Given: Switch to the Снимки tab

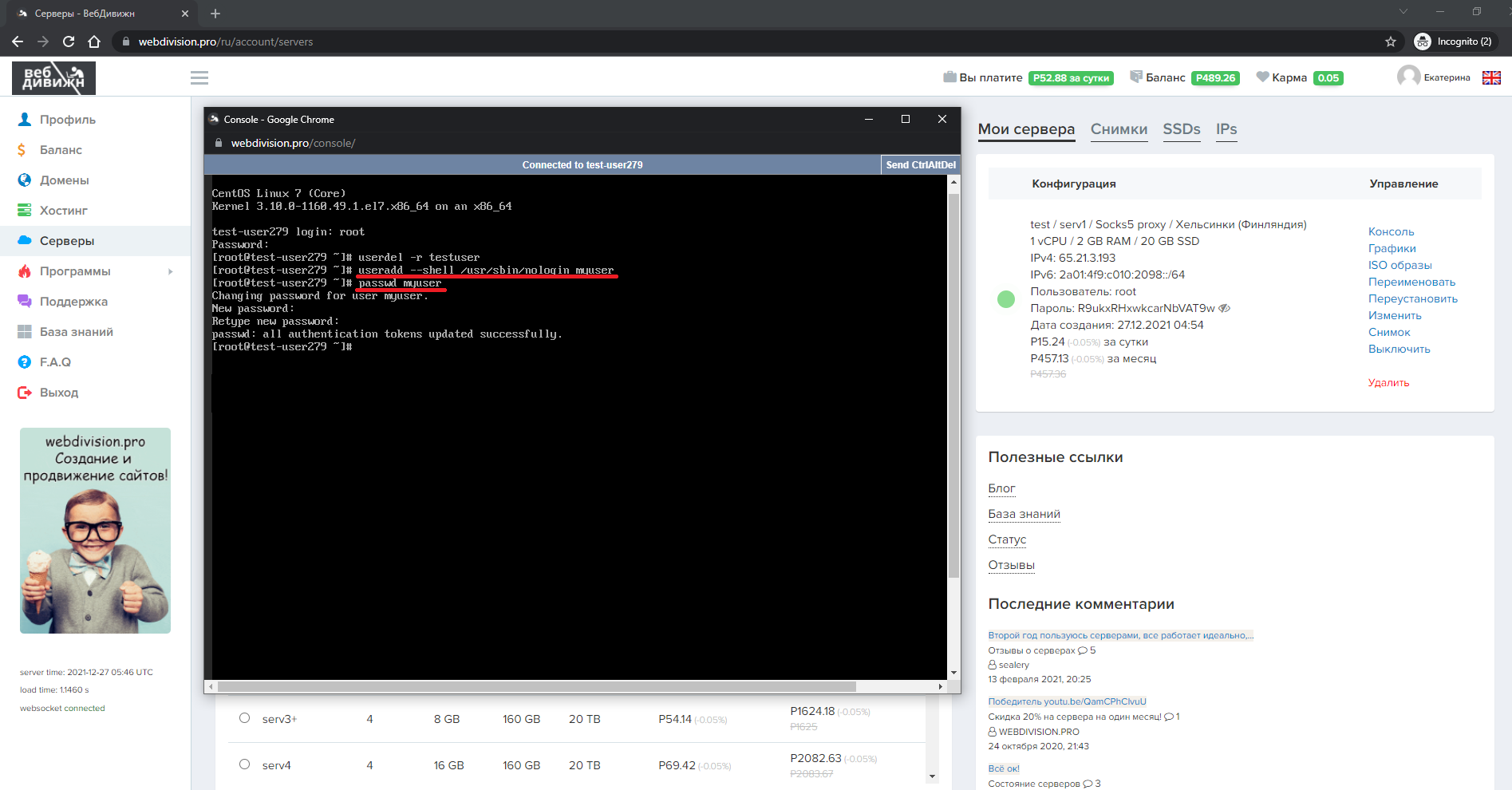Looking at the screenshot, I should (x=1119, y=129).
